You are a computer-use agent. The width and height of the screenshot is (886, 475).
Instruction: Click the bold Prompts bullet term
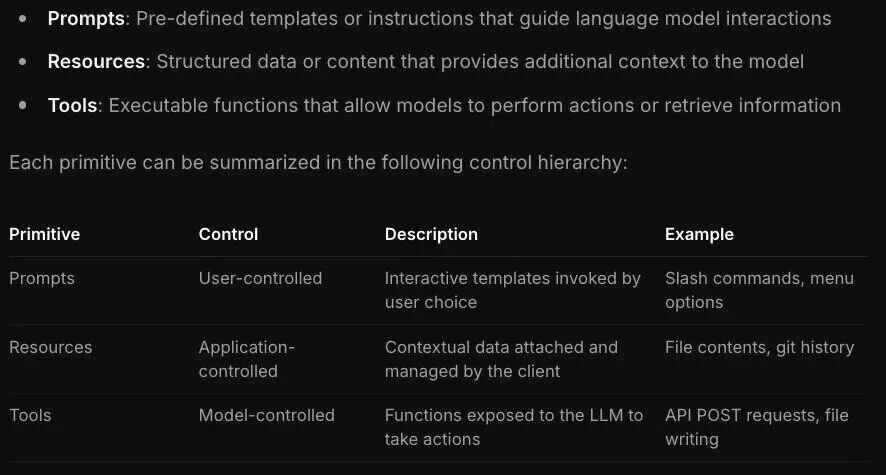(86, 18)
